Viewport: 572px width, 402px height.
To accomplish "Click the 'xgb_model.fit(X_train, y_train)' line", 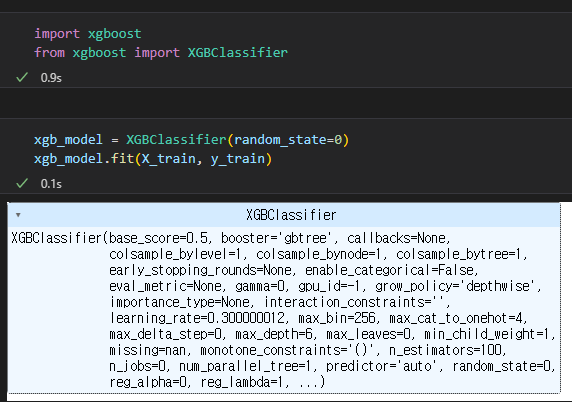I will (x=153, y=159).
